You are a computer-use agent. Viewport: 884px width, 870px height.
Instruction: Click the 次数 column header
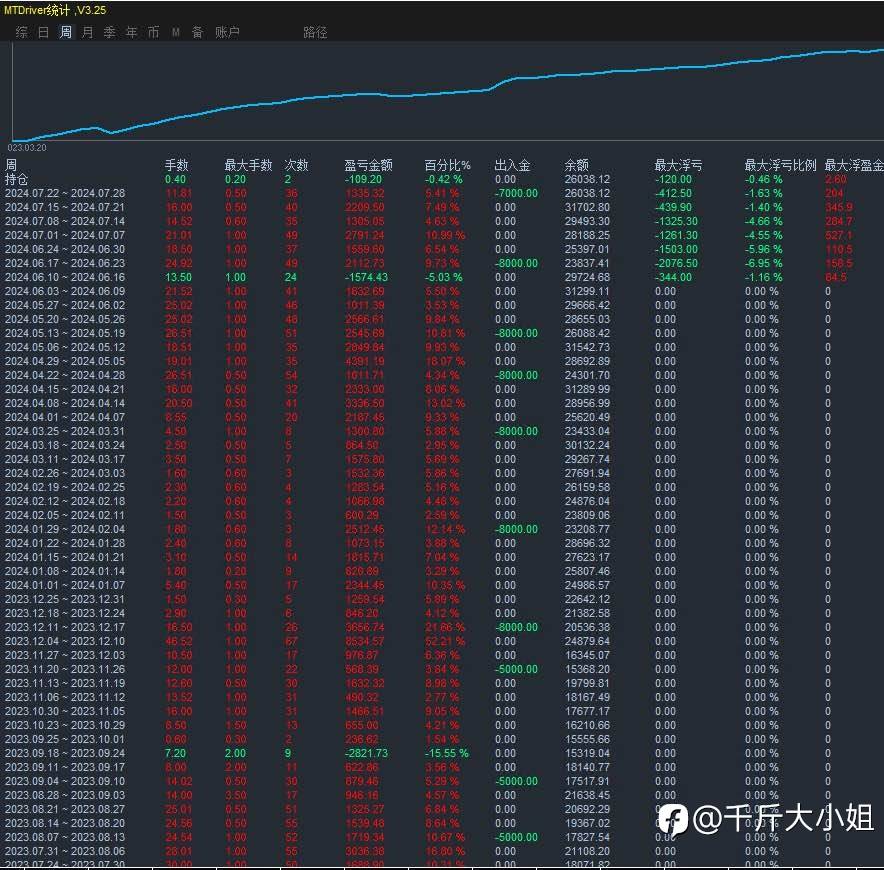[296, 165]
